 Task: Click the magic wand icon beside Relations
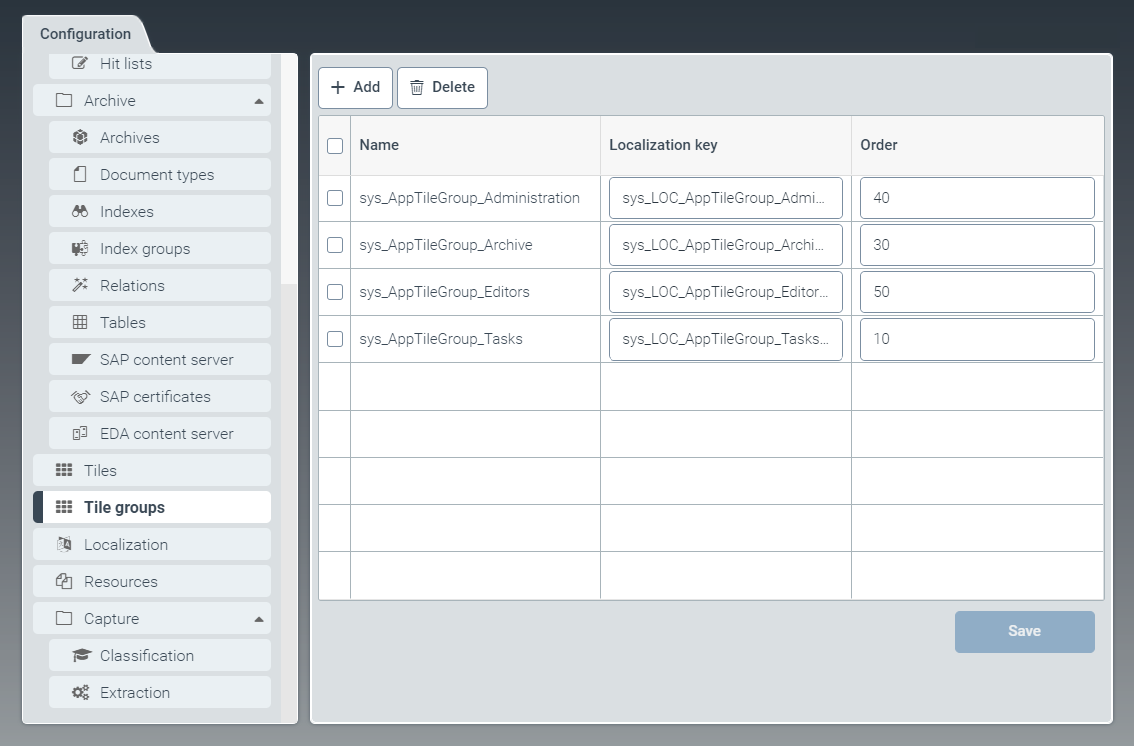[x=80, y=286]
